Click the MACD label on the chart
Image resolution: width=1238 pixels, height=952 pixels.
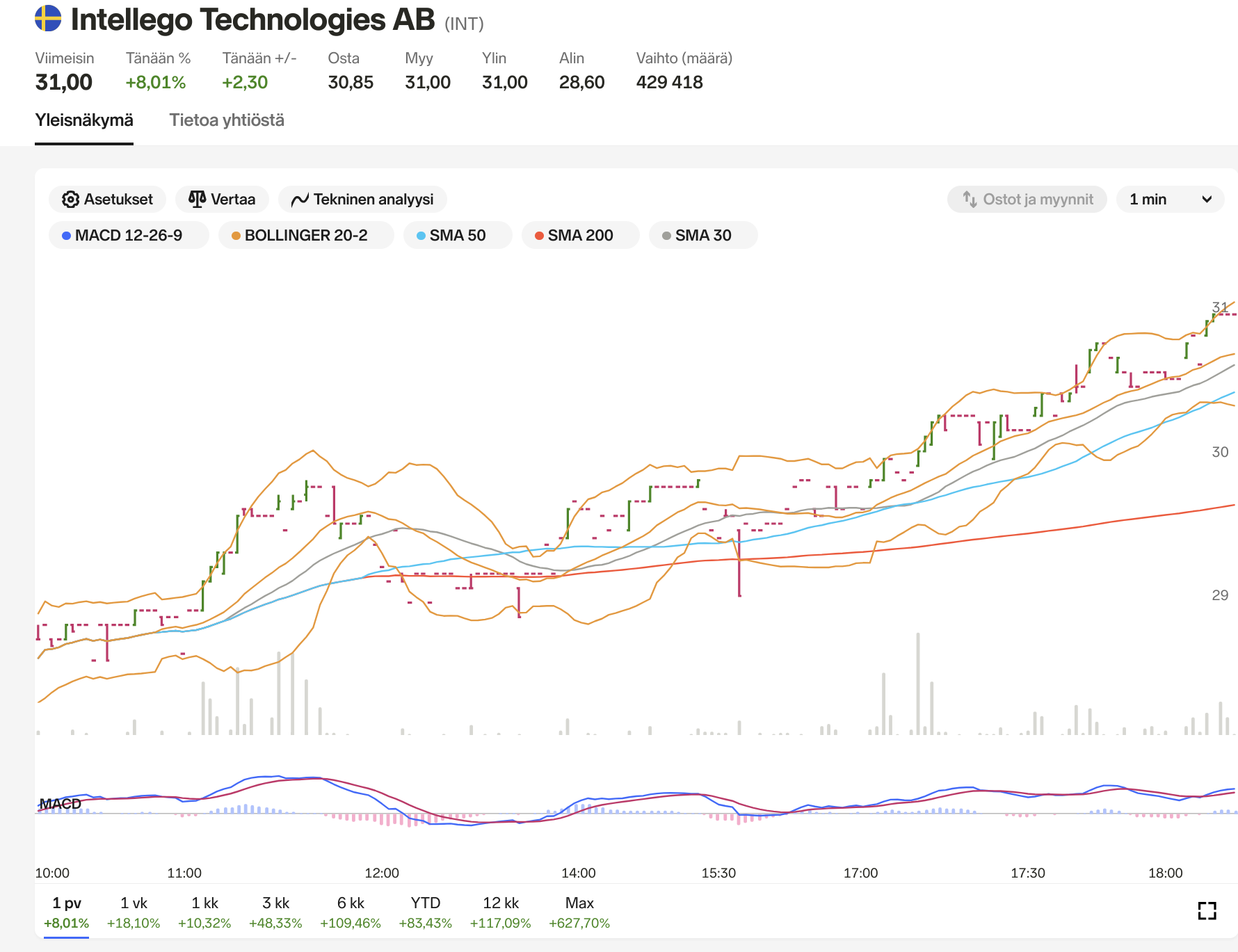point(61,804)
